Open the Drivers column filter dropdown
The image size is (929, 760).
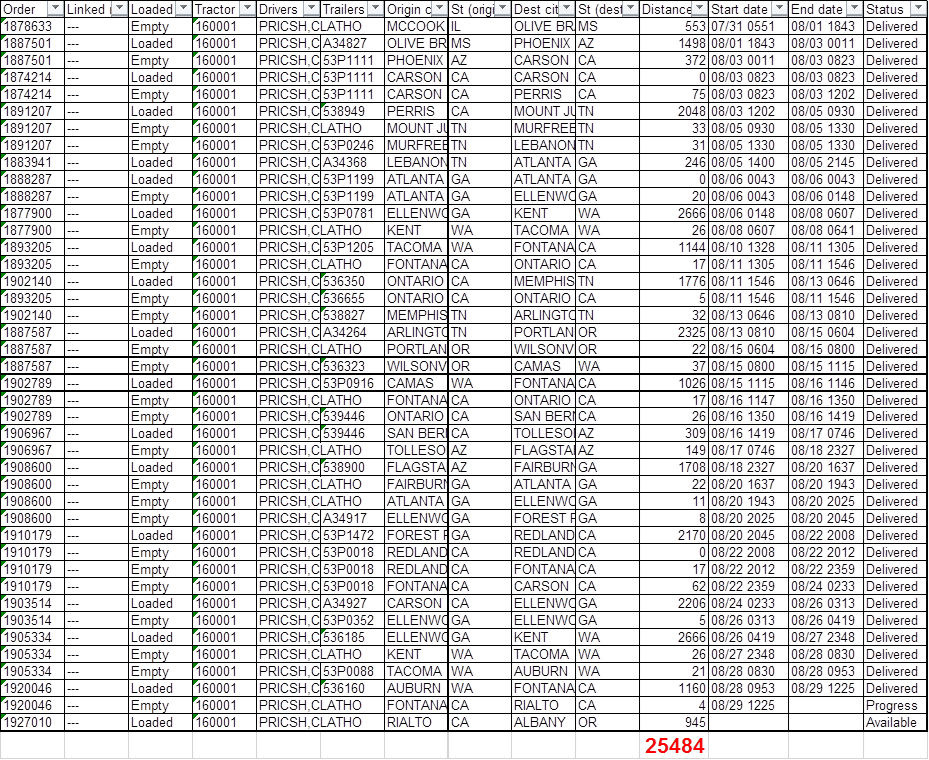point(311,9)
